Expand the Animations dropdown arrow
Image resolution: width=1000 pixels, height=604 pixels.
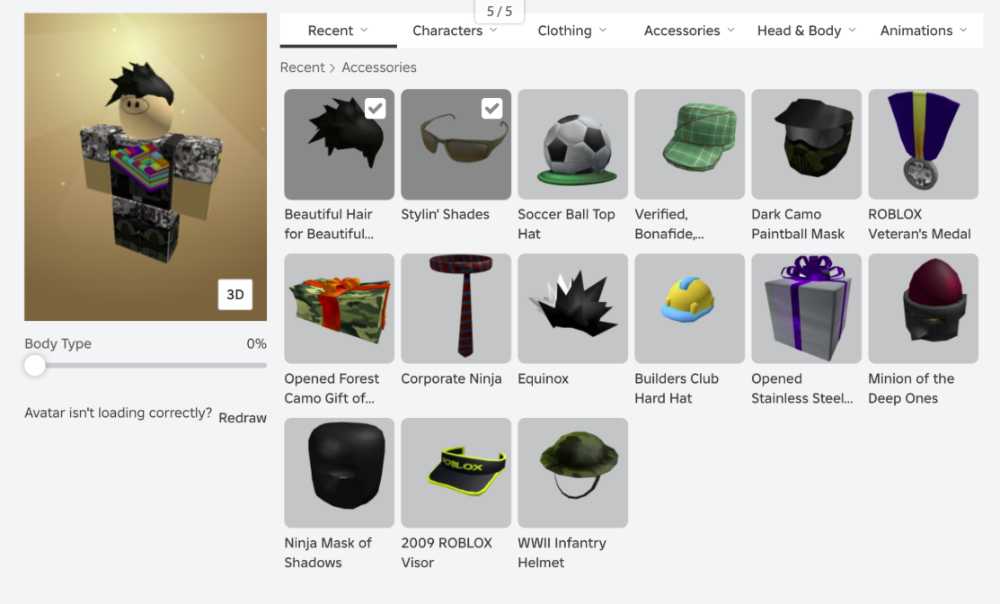(963, 30)
